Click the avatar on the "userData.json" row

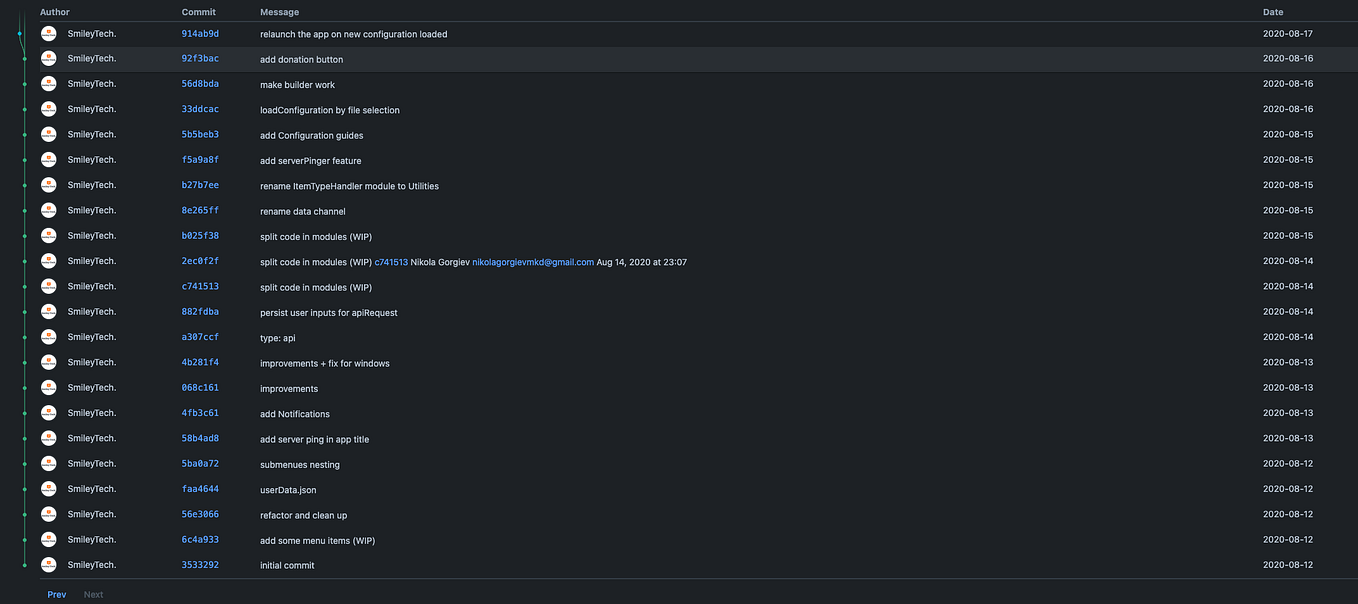(x=48, y=488)
